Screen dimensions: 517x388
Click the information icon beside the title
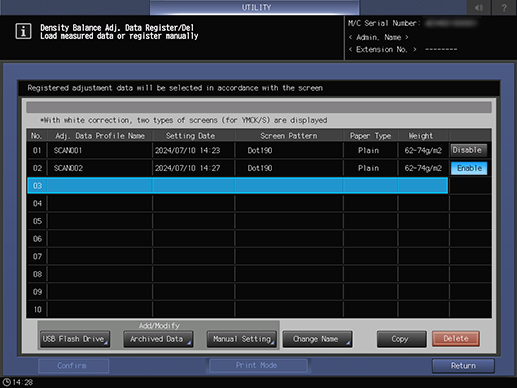[23, 31]
